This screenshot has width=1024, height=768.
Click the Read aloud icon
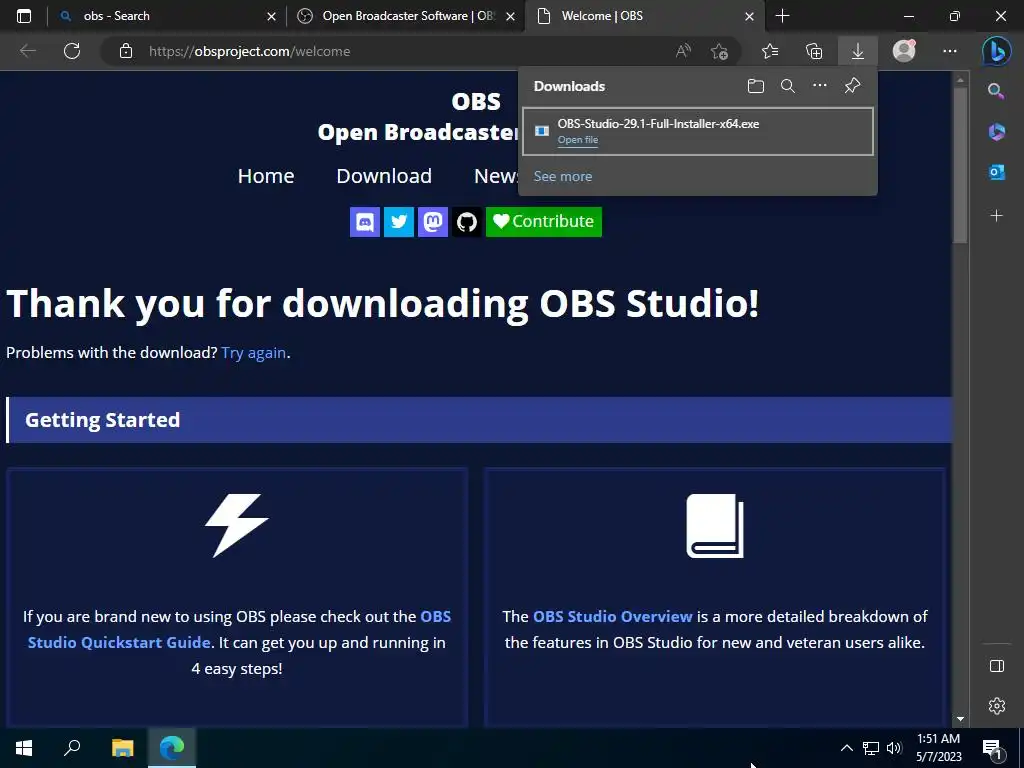[x=683, y=51]
